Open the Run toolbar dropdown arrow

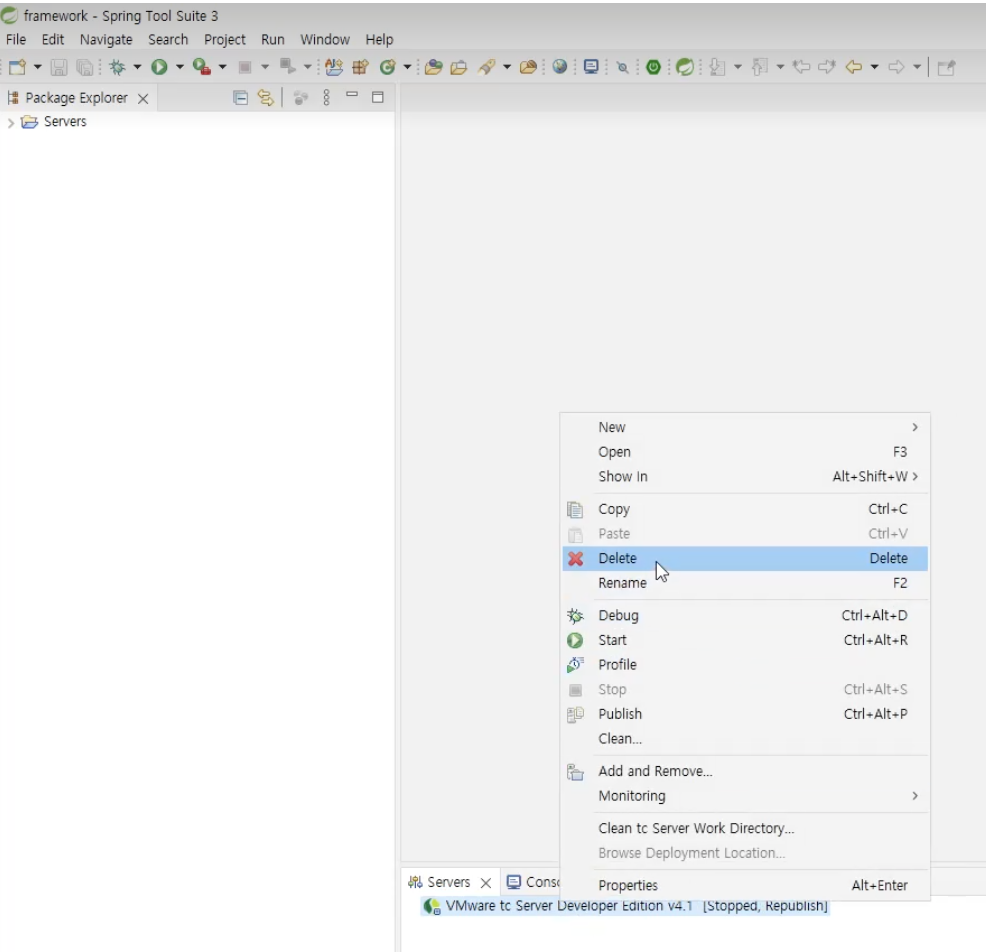coord(179,67)
